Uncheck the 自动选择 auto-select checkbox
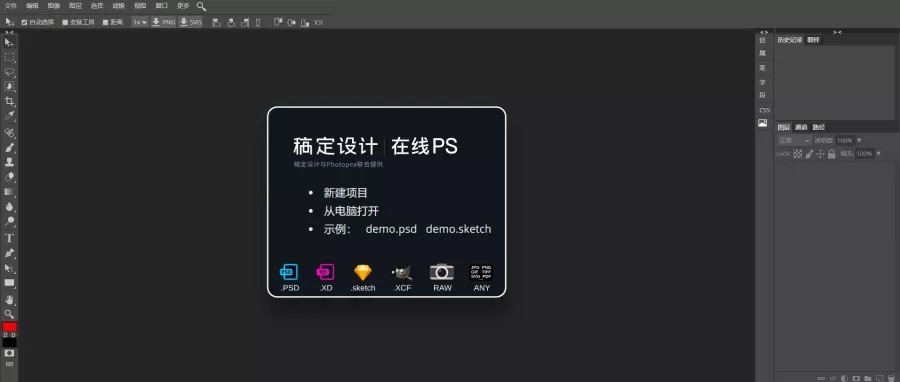Viewport: 900px width, 382px height. (25, 22)
